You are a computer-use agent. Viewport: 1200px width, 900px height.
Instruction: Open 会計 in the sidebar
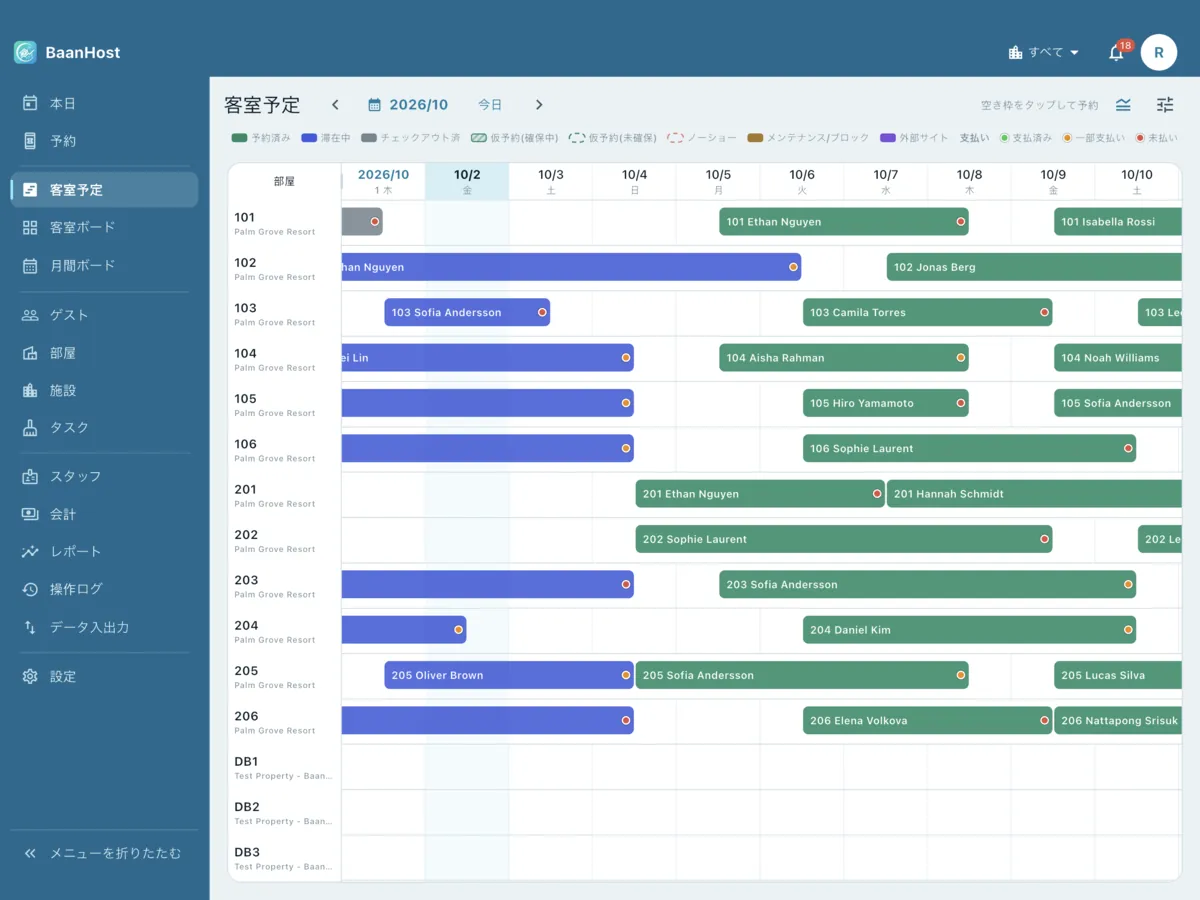104,514
